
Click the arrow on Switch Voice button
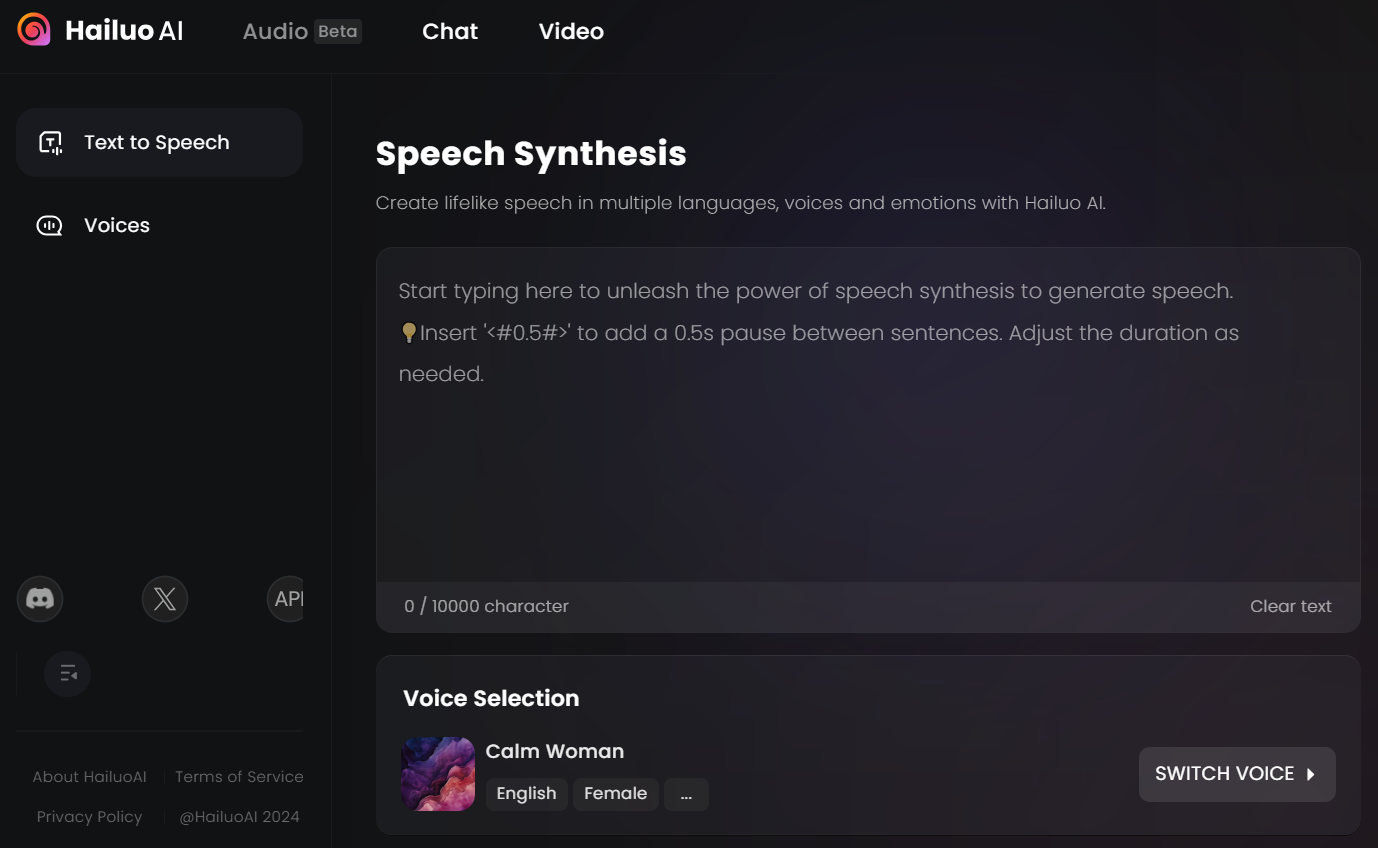[1310, 774]
